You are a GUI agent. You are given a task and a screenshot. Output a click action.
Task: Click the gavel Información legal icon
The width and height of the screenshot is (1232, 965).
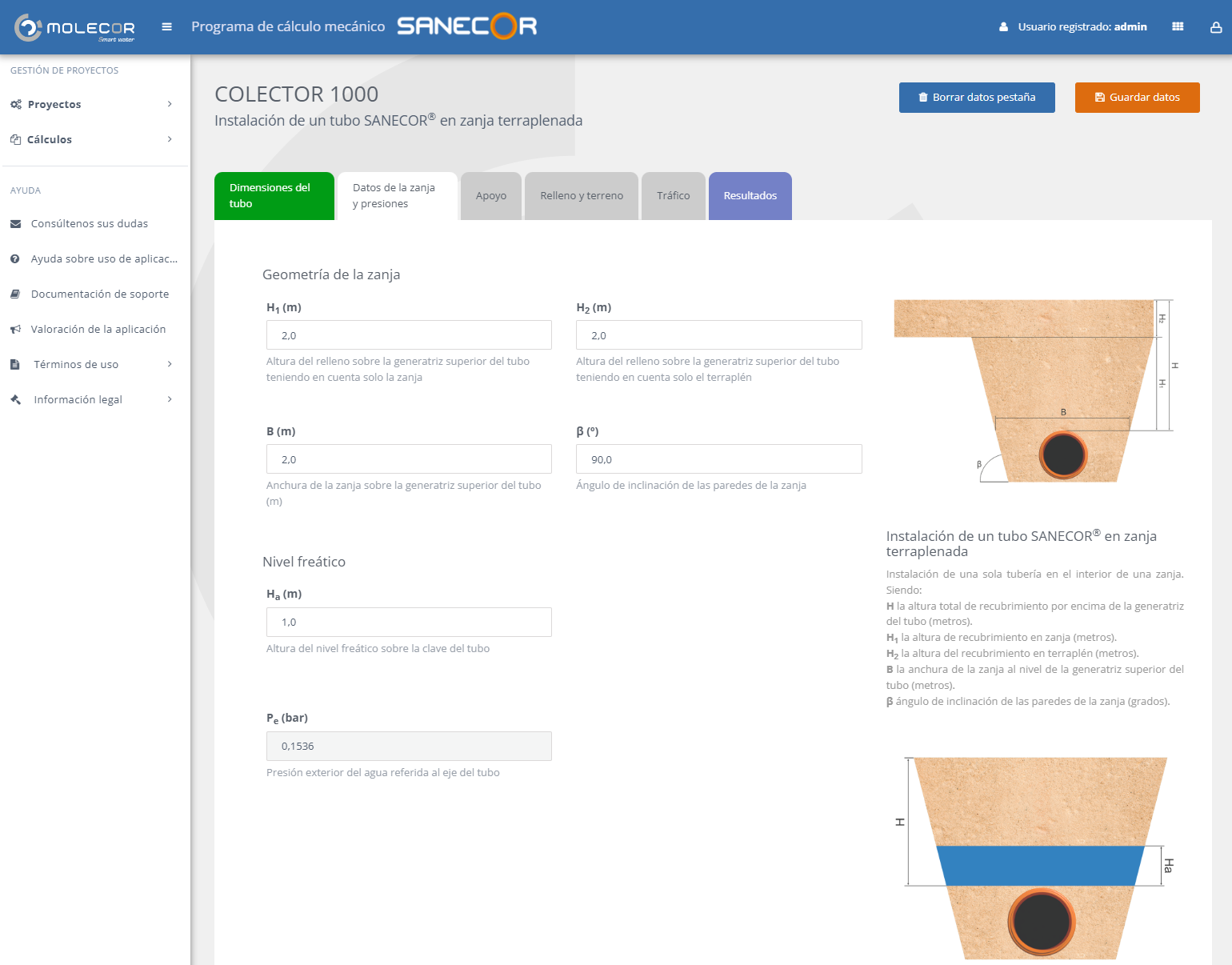click(x=15, y=399)
